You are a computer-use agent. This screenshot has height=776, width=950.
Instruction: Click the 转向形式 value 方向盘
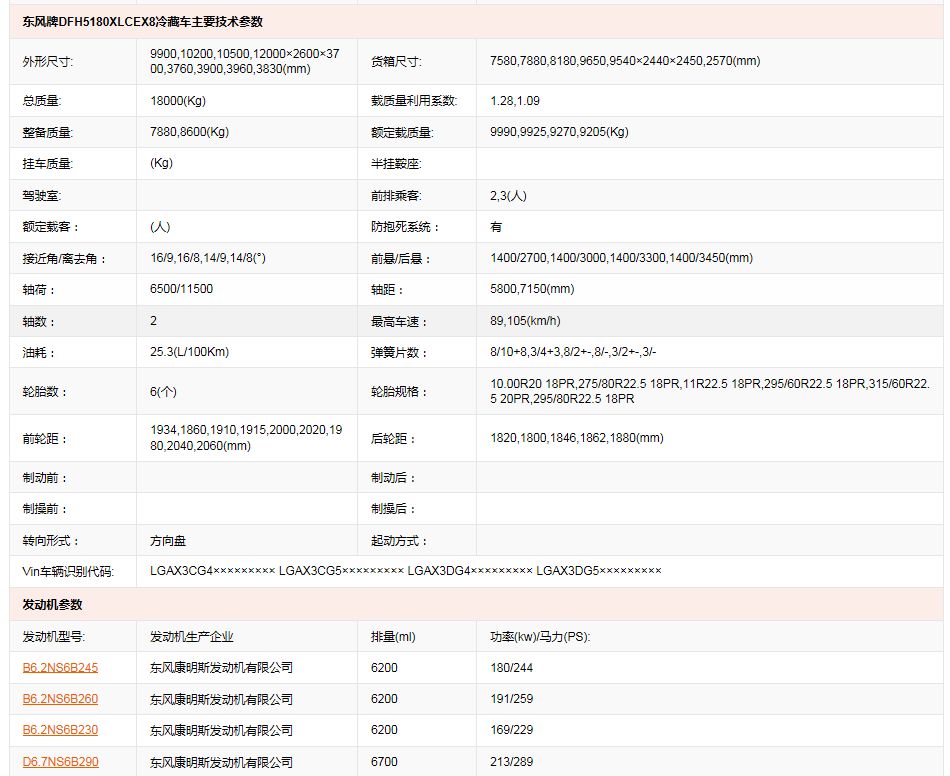point(168,541)
